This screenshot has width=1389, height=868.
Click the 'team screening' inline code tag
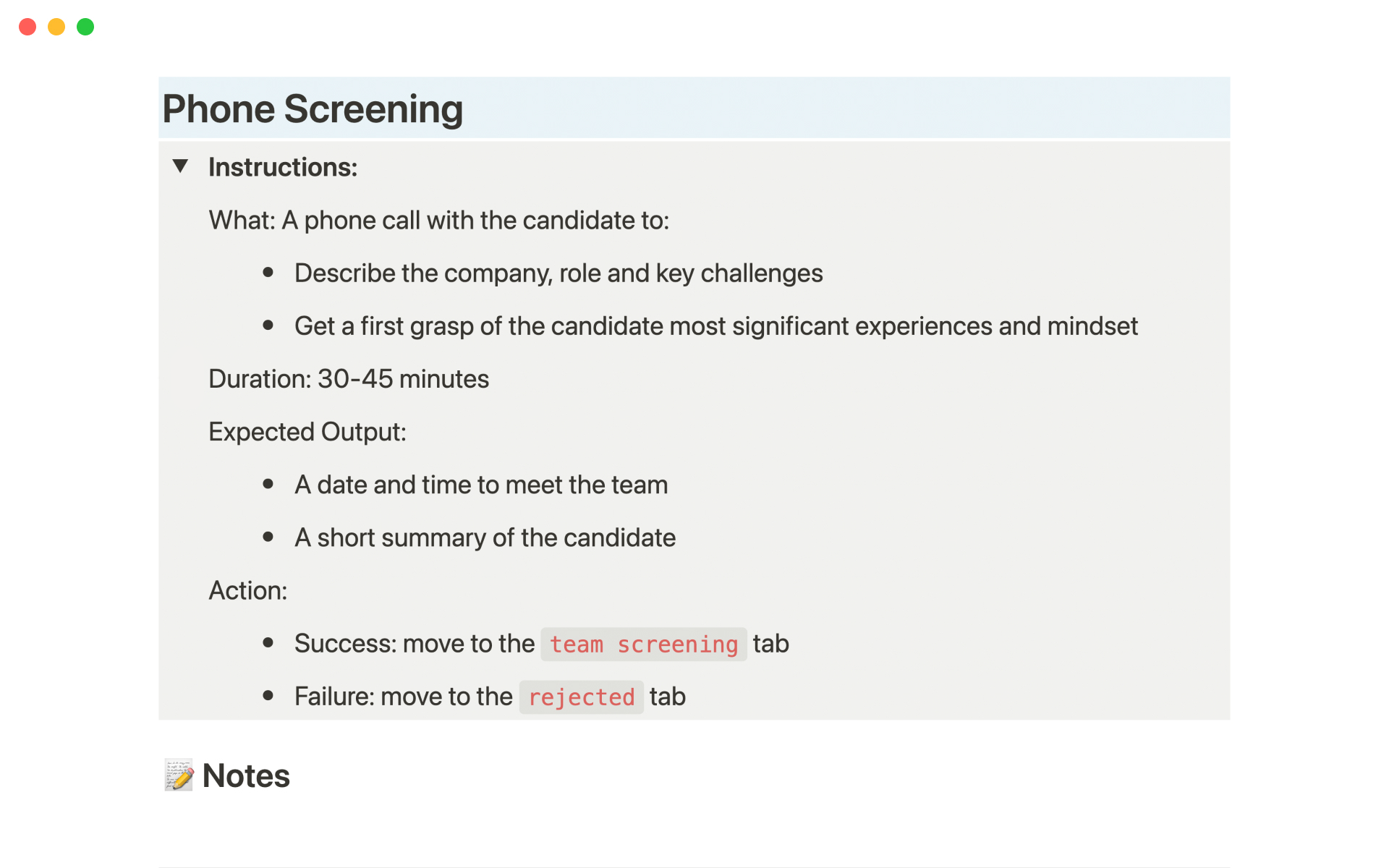pyautogui.click(x=643, y=644)
